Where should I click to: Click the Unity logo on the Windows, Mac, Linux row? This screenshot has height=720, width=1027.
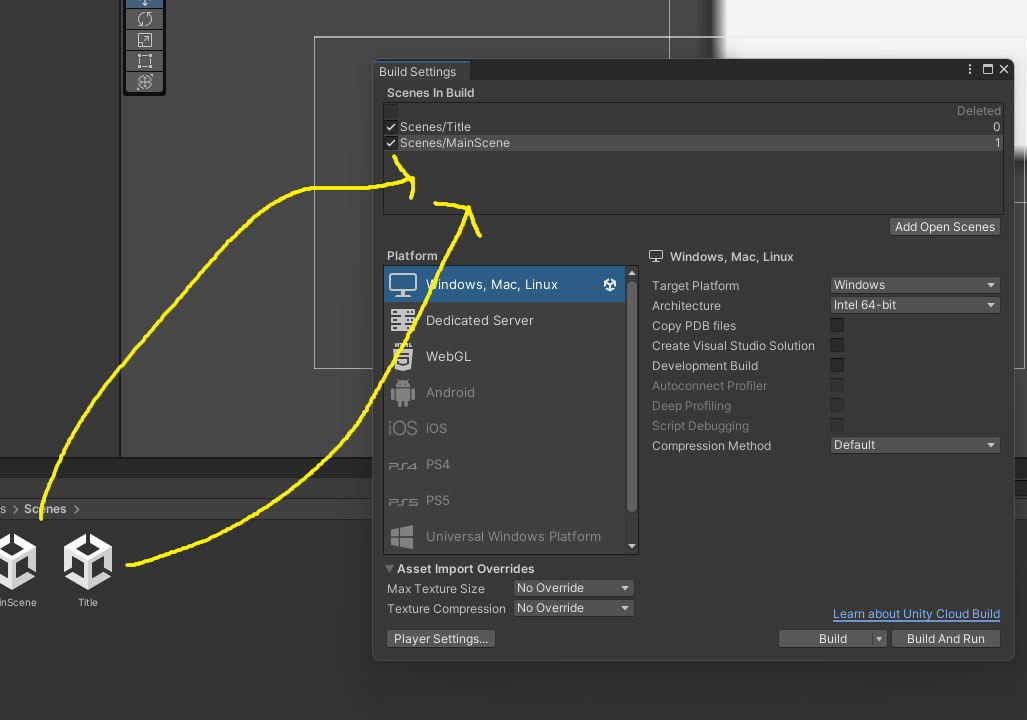click(x=610, y=284)
